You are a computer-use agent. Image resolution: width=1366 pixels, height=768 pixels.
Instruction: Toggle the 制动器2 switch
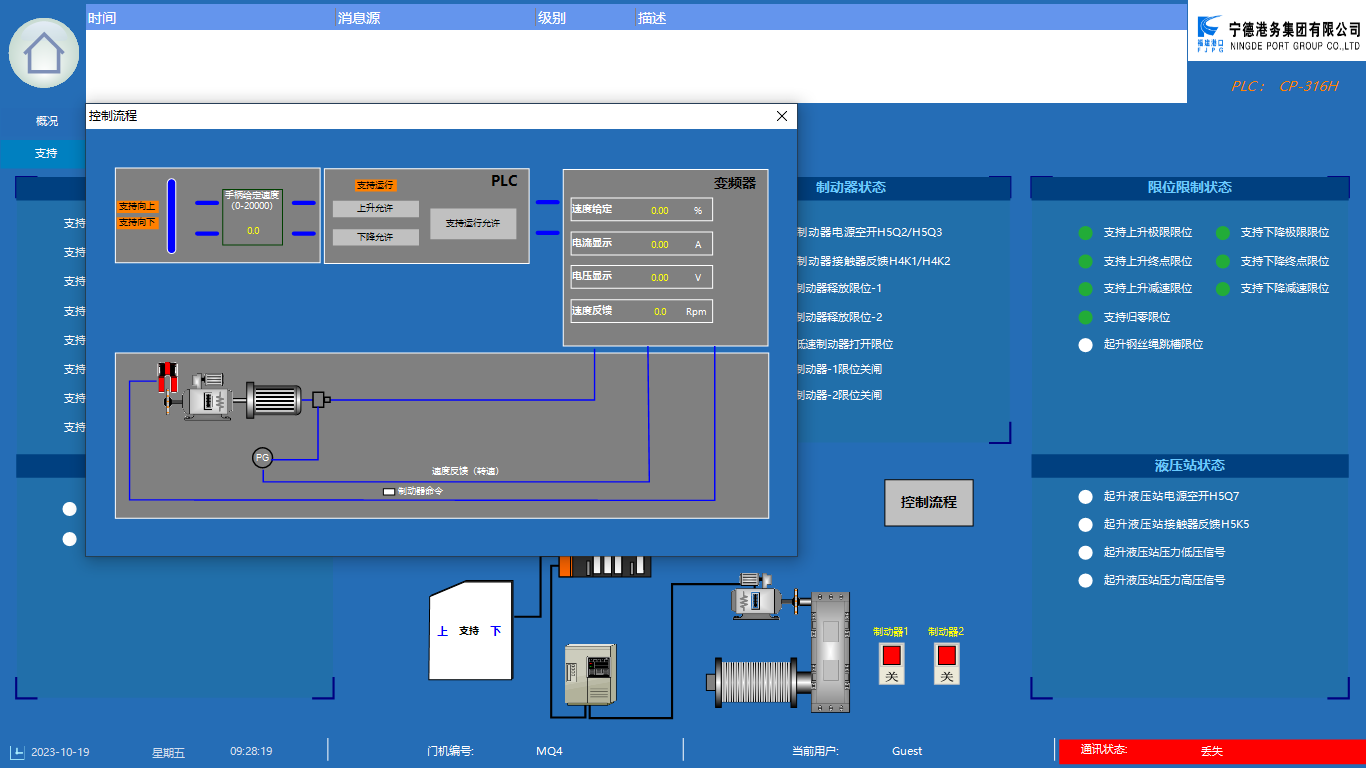tap(946, 663)
